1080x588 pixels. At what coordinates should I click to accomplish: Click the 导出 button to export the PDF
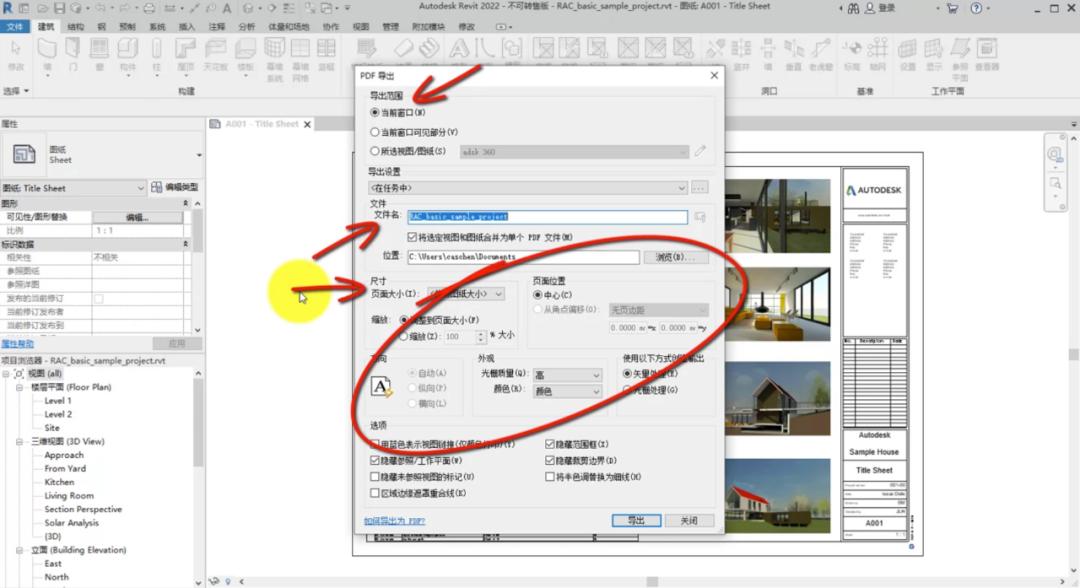click(637, 520)
